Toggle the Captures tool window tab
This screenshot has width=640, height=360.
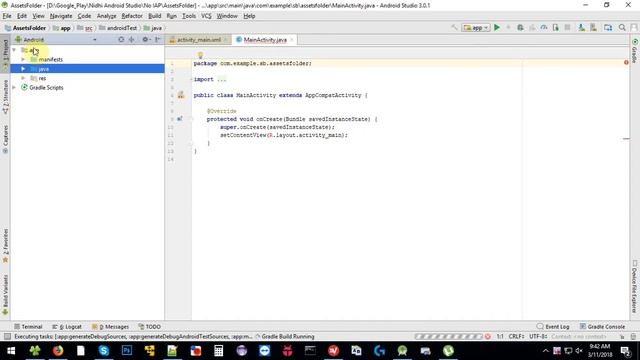tap(5, 139)
